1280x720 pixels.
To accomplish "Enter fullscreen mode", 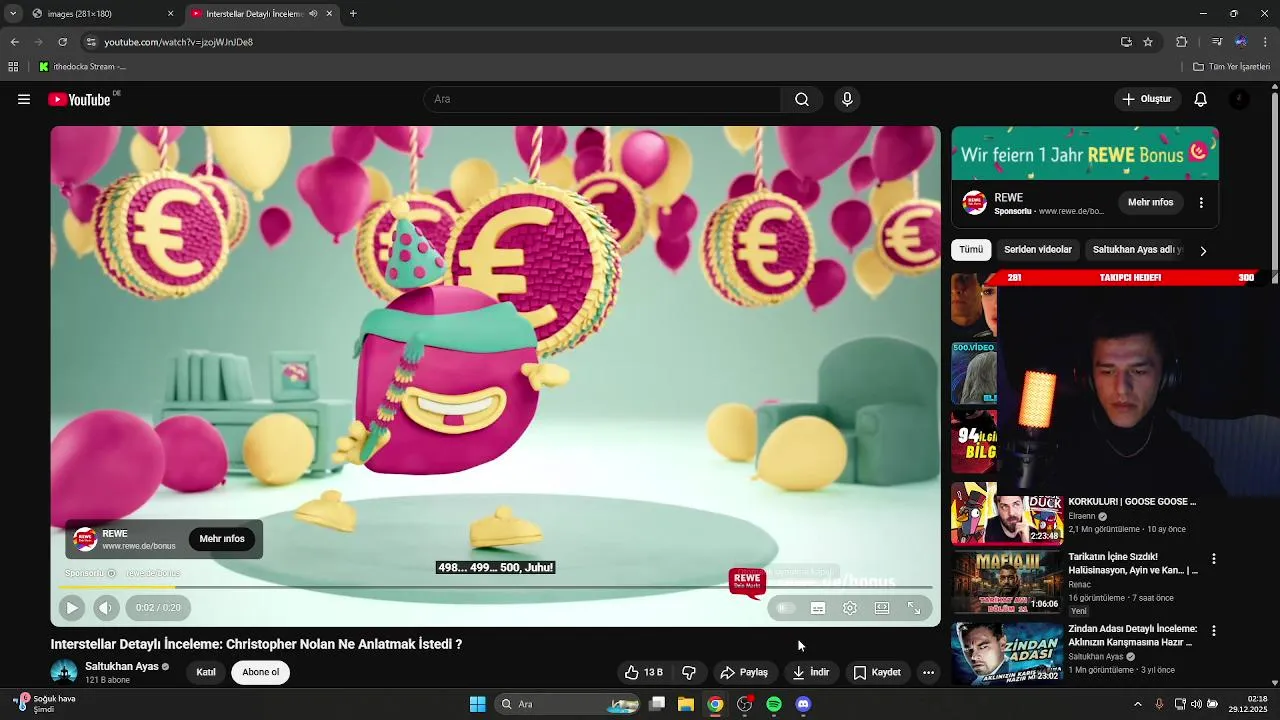I will pos(914,607).
